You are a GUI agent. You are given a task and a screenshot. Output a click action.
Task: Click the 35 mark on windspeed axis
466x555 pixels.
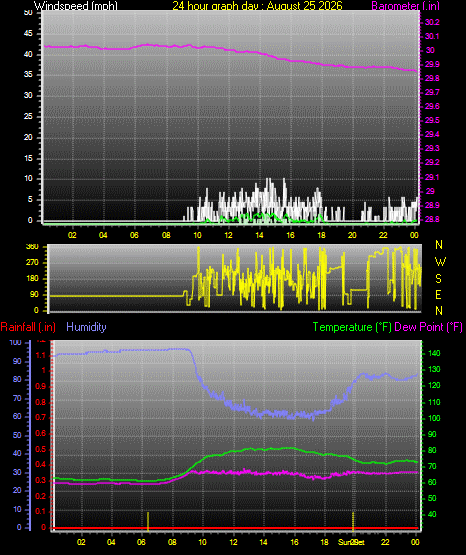28,74
